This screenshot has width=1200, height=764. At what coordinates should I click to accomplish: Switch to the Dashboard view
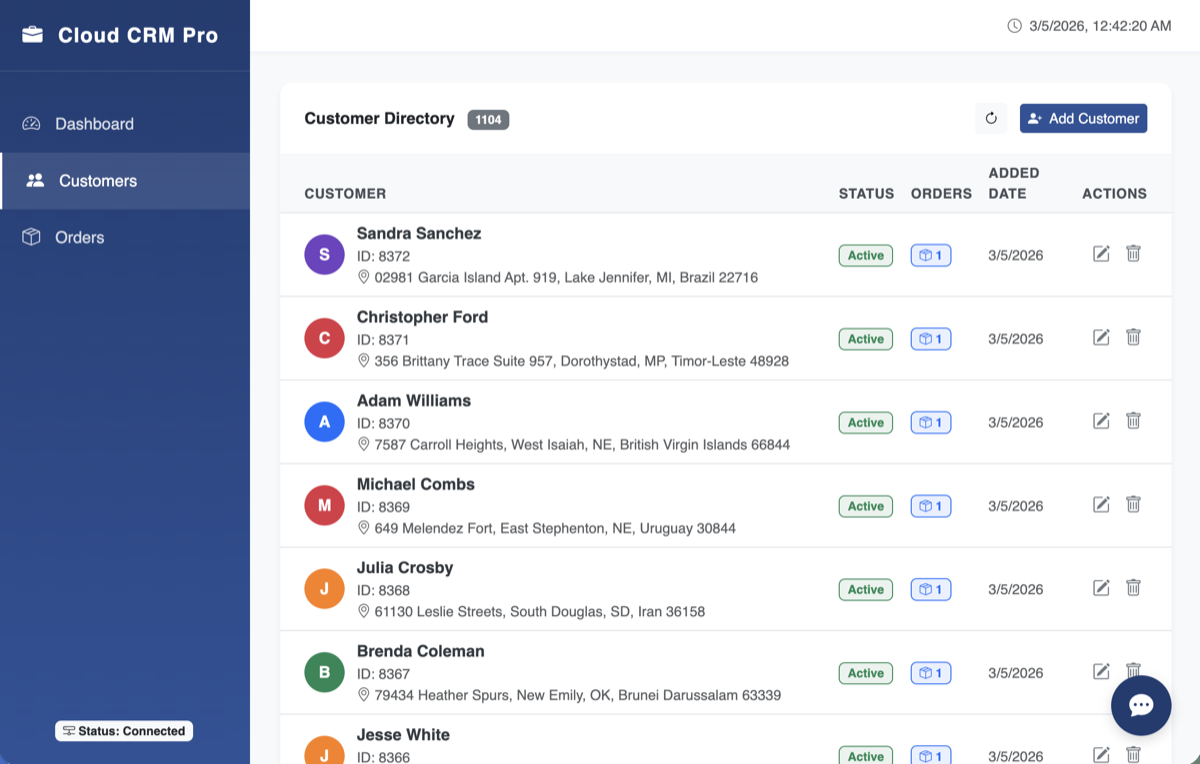tap(94, 123)
